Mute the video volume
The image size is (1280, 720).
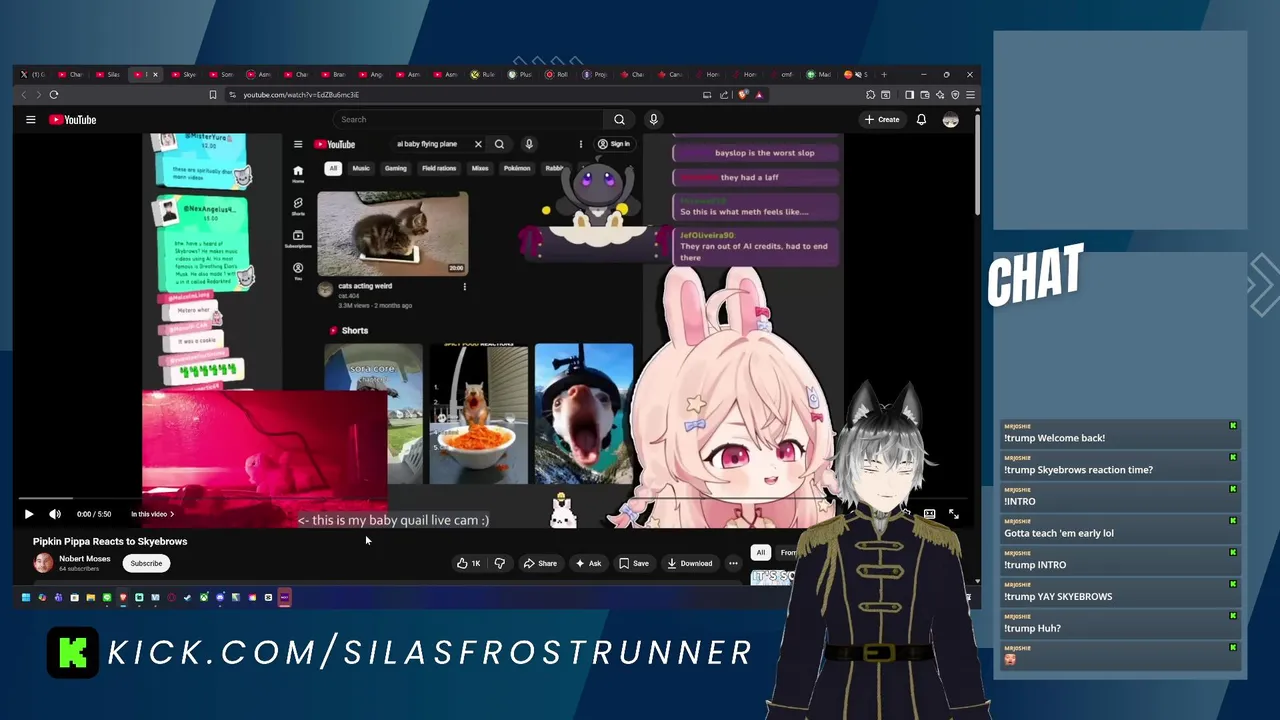tap(55, 514)
